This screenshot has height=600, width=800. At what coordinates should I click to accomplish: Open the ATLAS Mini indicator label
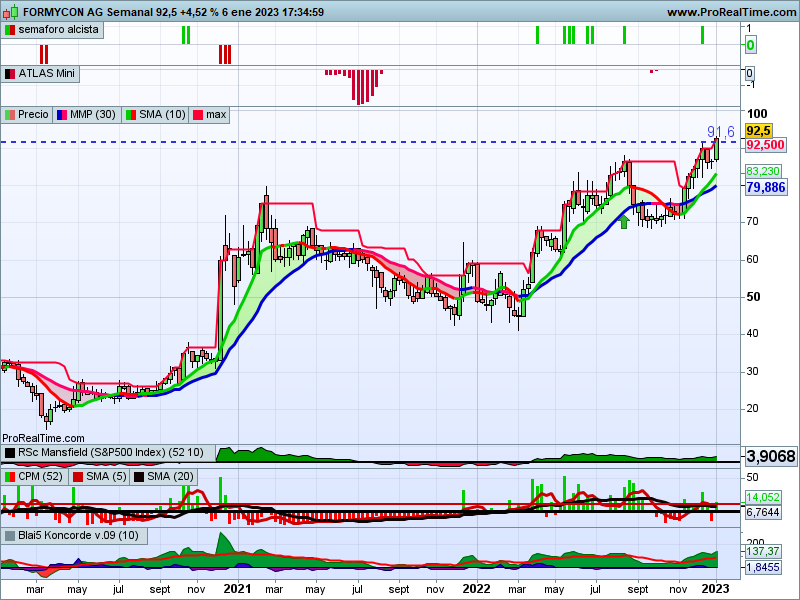tap(46, 73)
